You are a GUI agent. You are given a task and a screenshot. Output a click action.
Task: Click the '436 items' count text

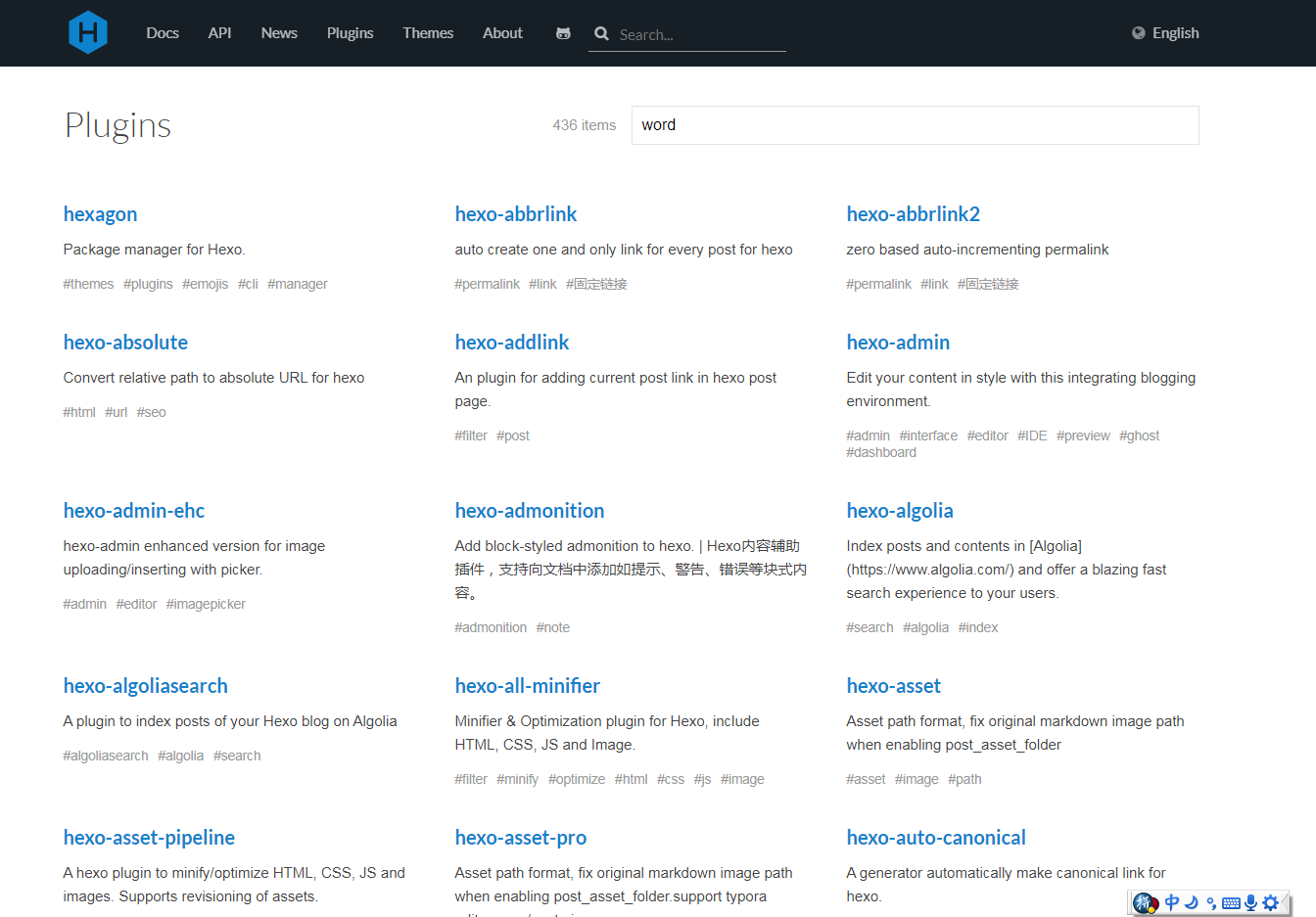point(585,125)
